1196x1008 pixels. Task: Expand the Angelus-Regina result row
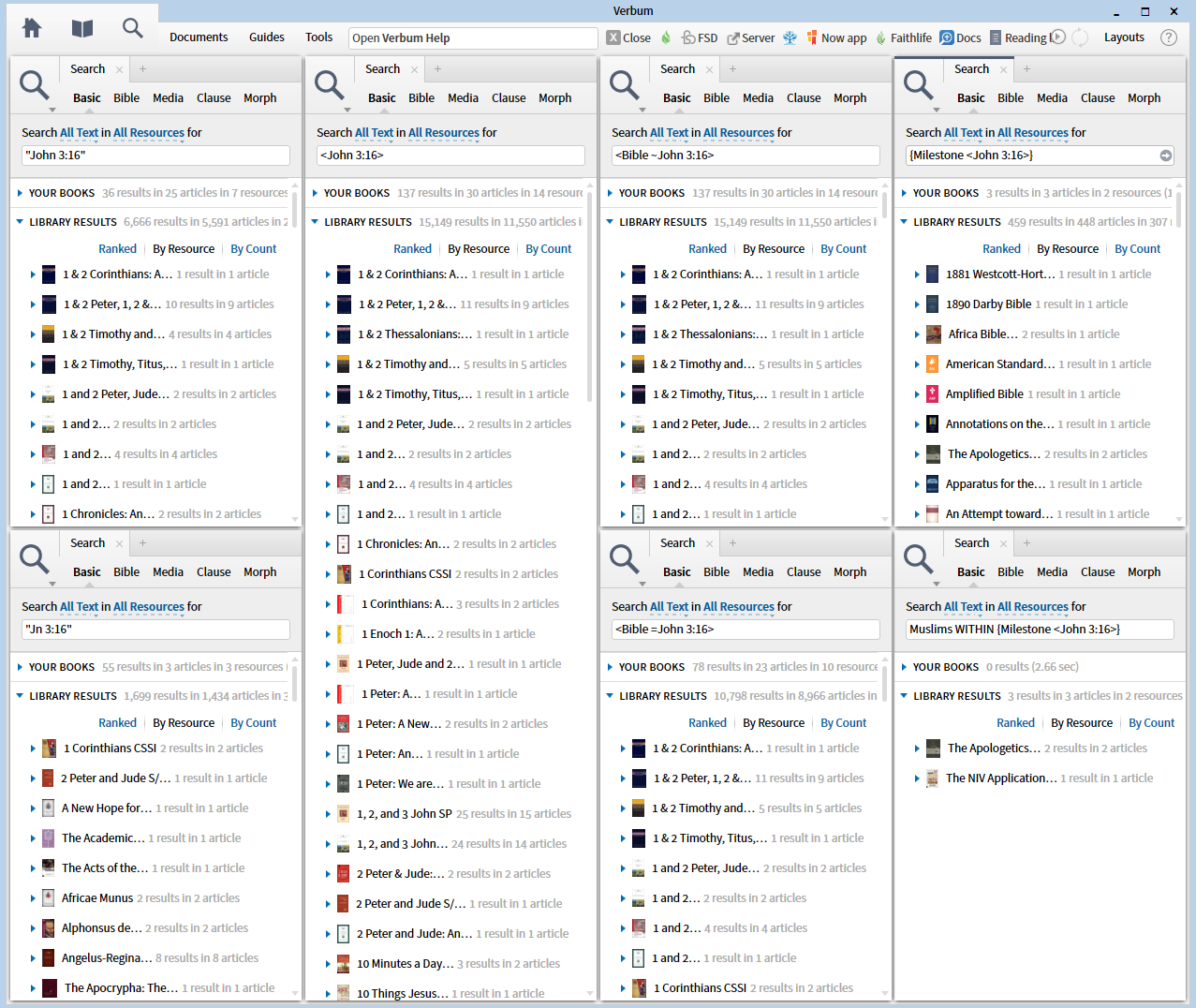click(33, 958)
